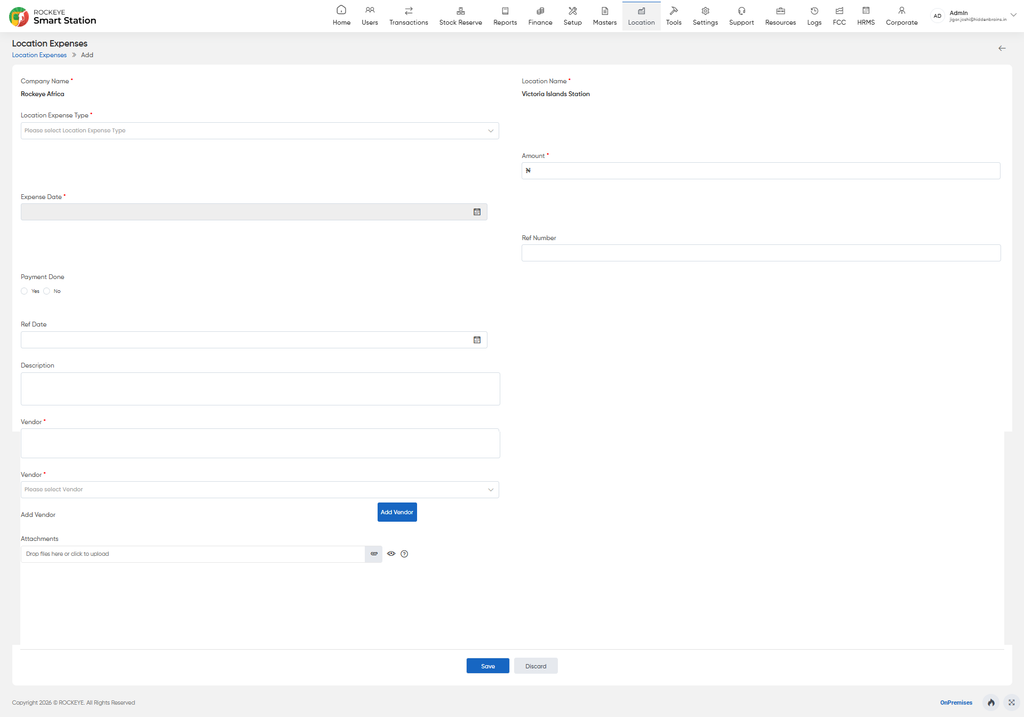Open the Logs clock icon in navigation
This screenshot has width=1024, height=717.
pyautogui.click(x=814, y=11)
